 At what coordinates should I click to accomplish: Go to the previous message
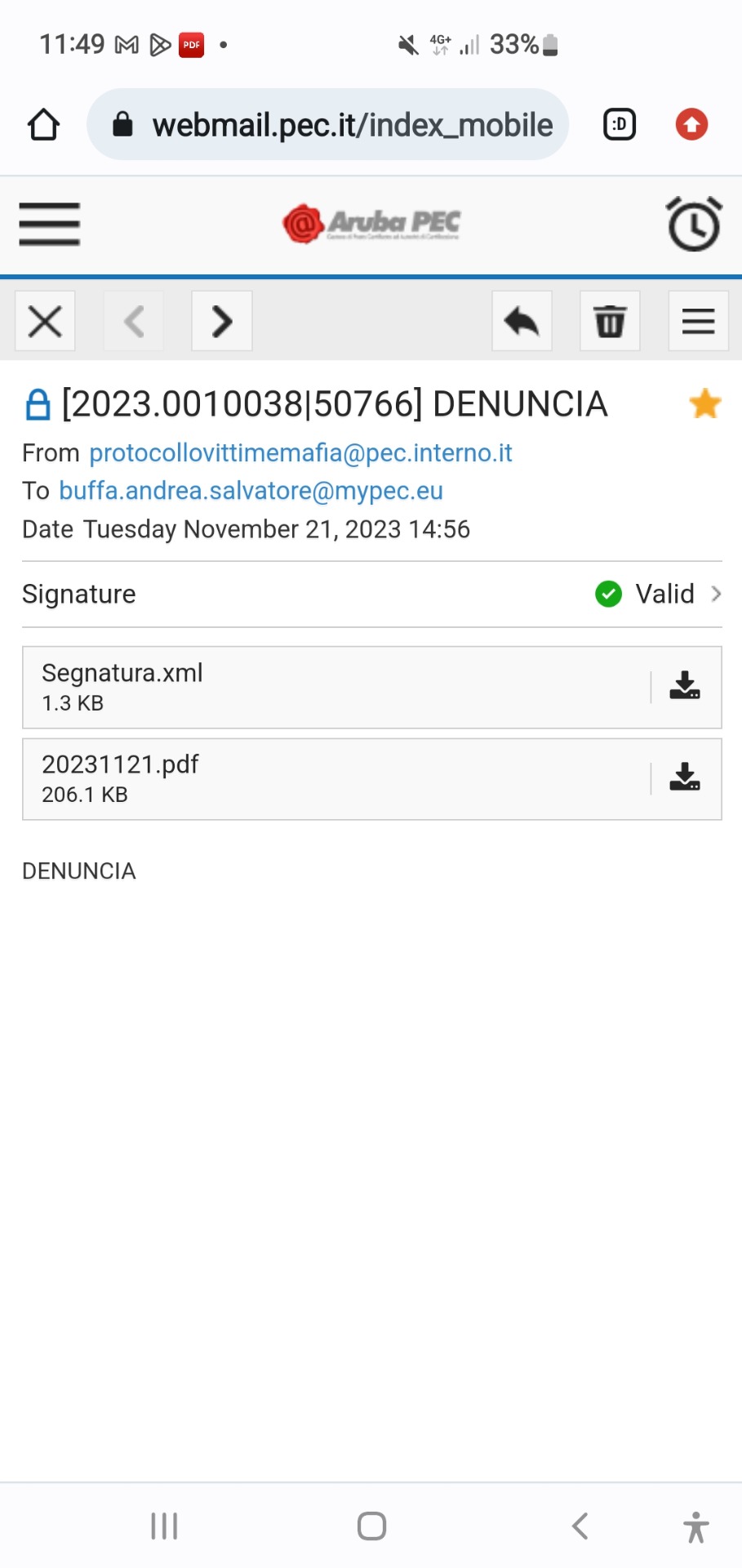[x=134, y=321]
